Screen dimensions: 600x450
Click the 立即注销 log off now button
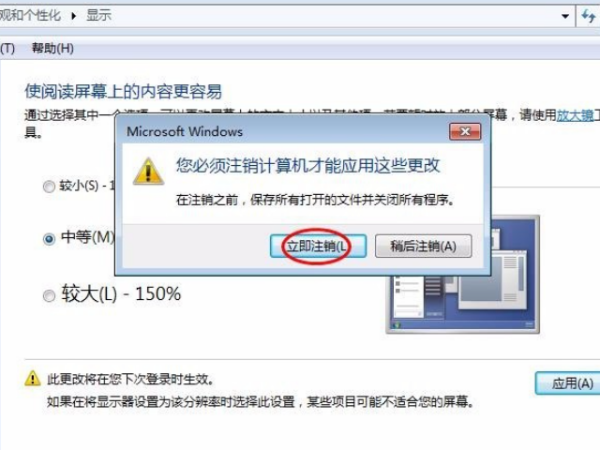pyautogui.click(x=318, y=246)
